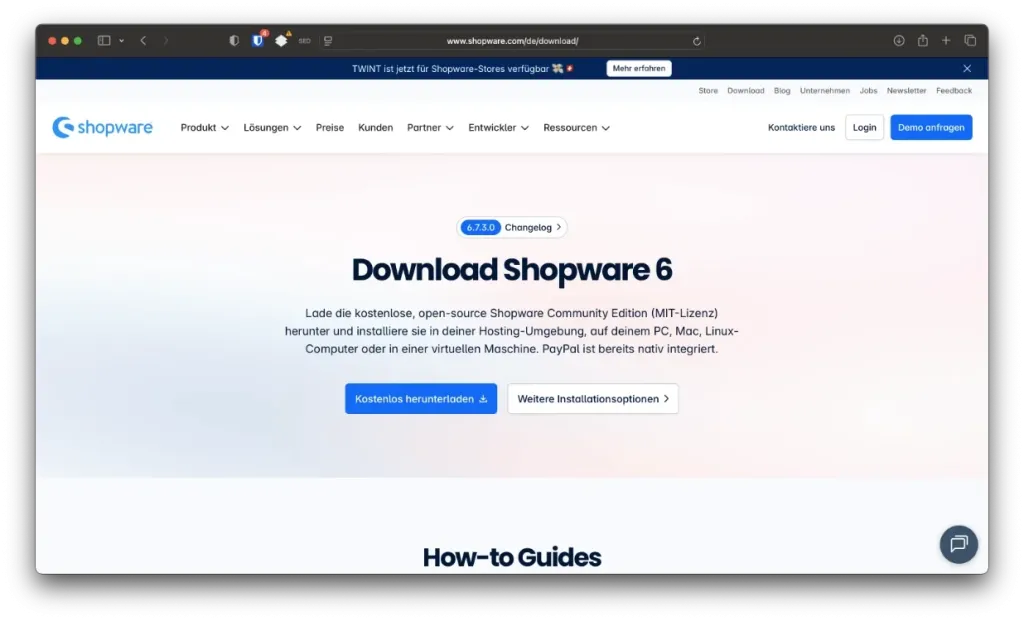
Task: Open the chat widget bubble
Action: [958, 544]
